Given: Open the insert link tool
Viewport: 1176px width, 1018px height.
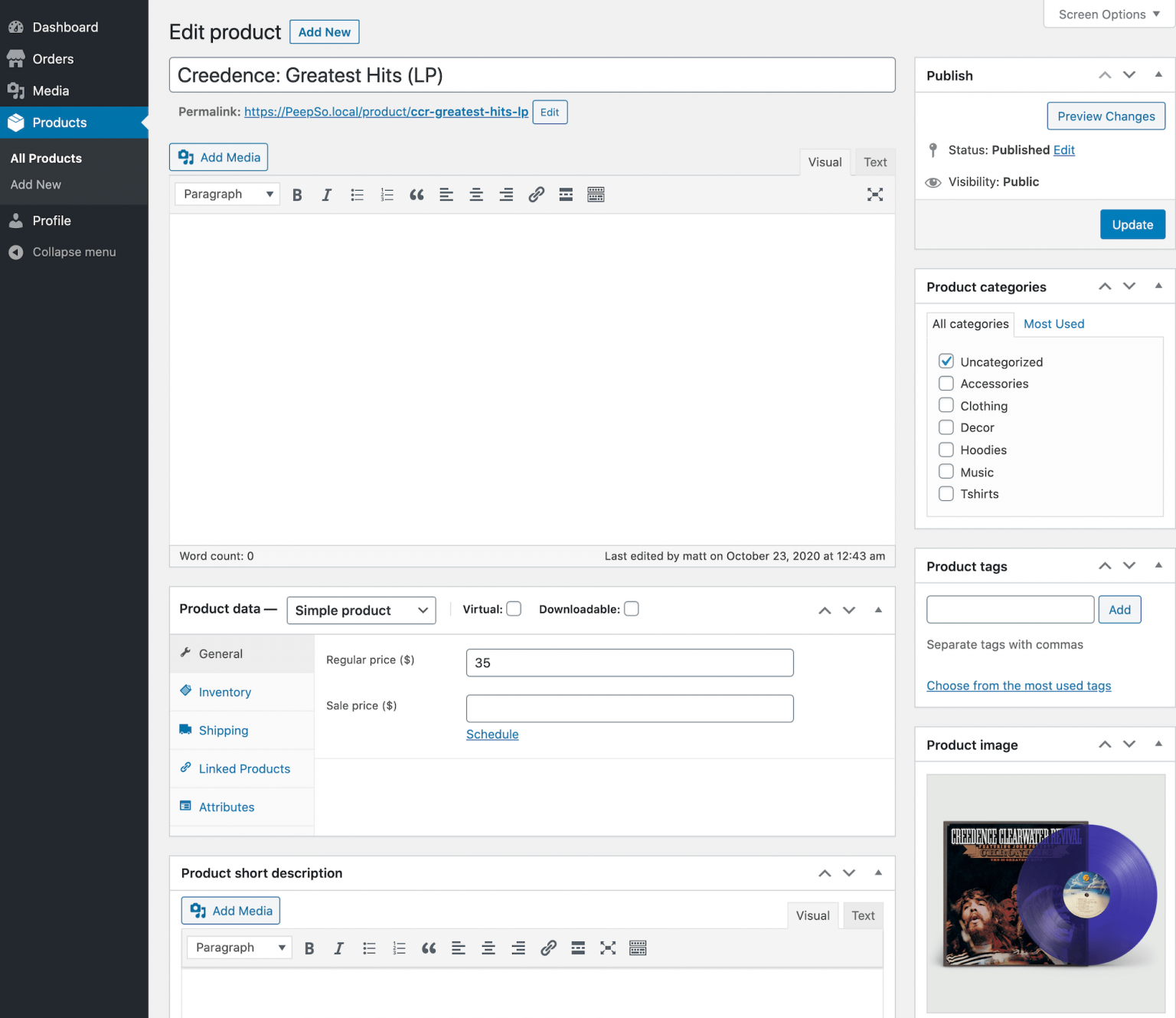Looking at the screenshot, I should (535, 194).
